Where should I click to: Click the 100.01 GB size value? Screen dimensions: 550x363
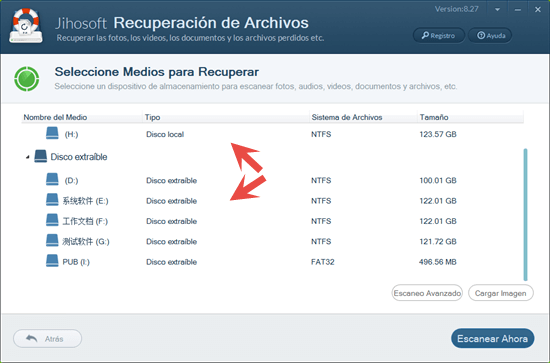coord(438,180)
